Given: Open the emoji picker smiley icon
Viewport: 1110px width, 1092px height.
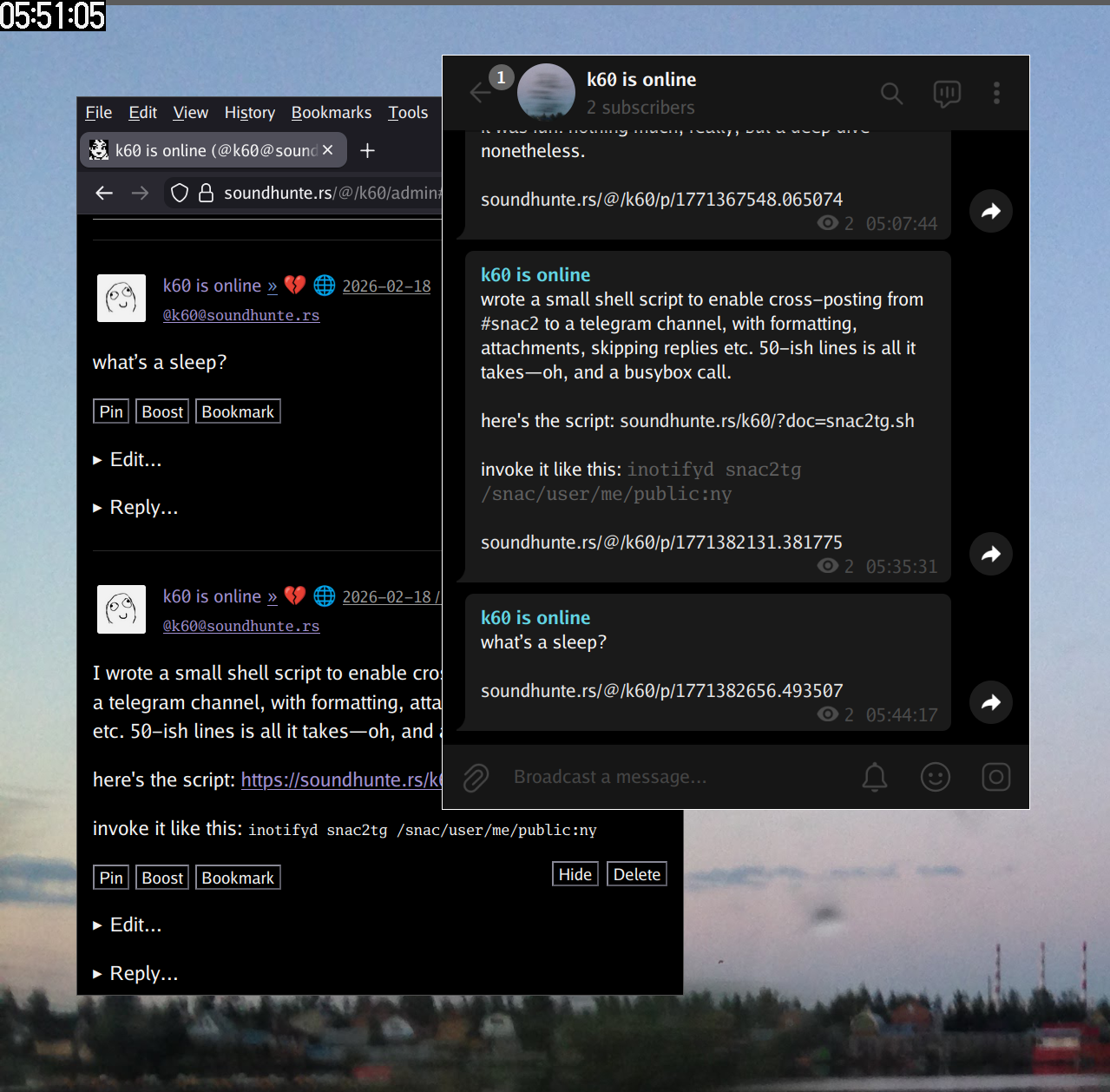Looking at the screenshot, I should pos(935,777).
